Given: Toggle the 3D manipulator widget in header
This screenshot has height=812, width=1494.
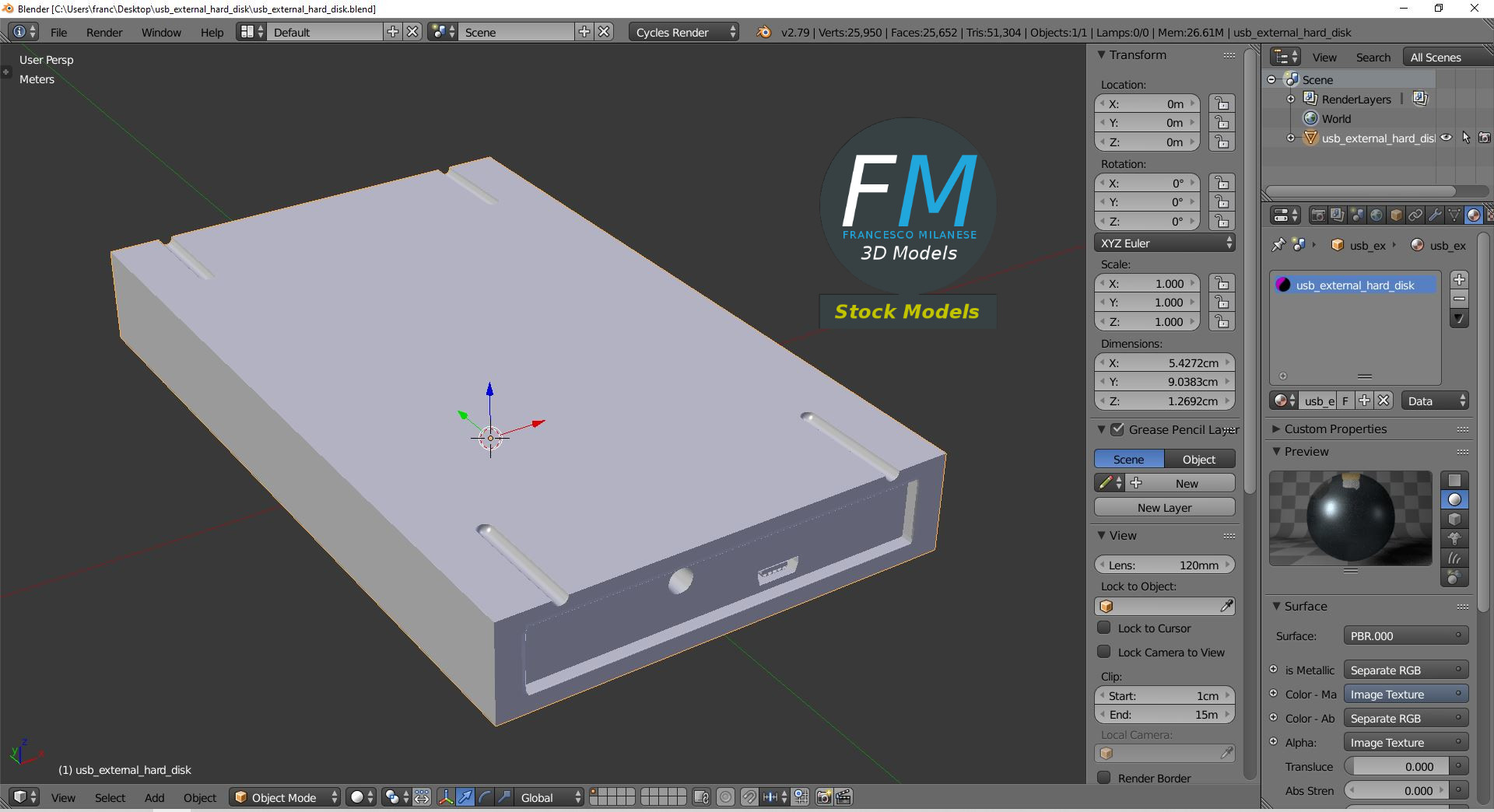Looking at the screenshot, I should tap(446, 797).
